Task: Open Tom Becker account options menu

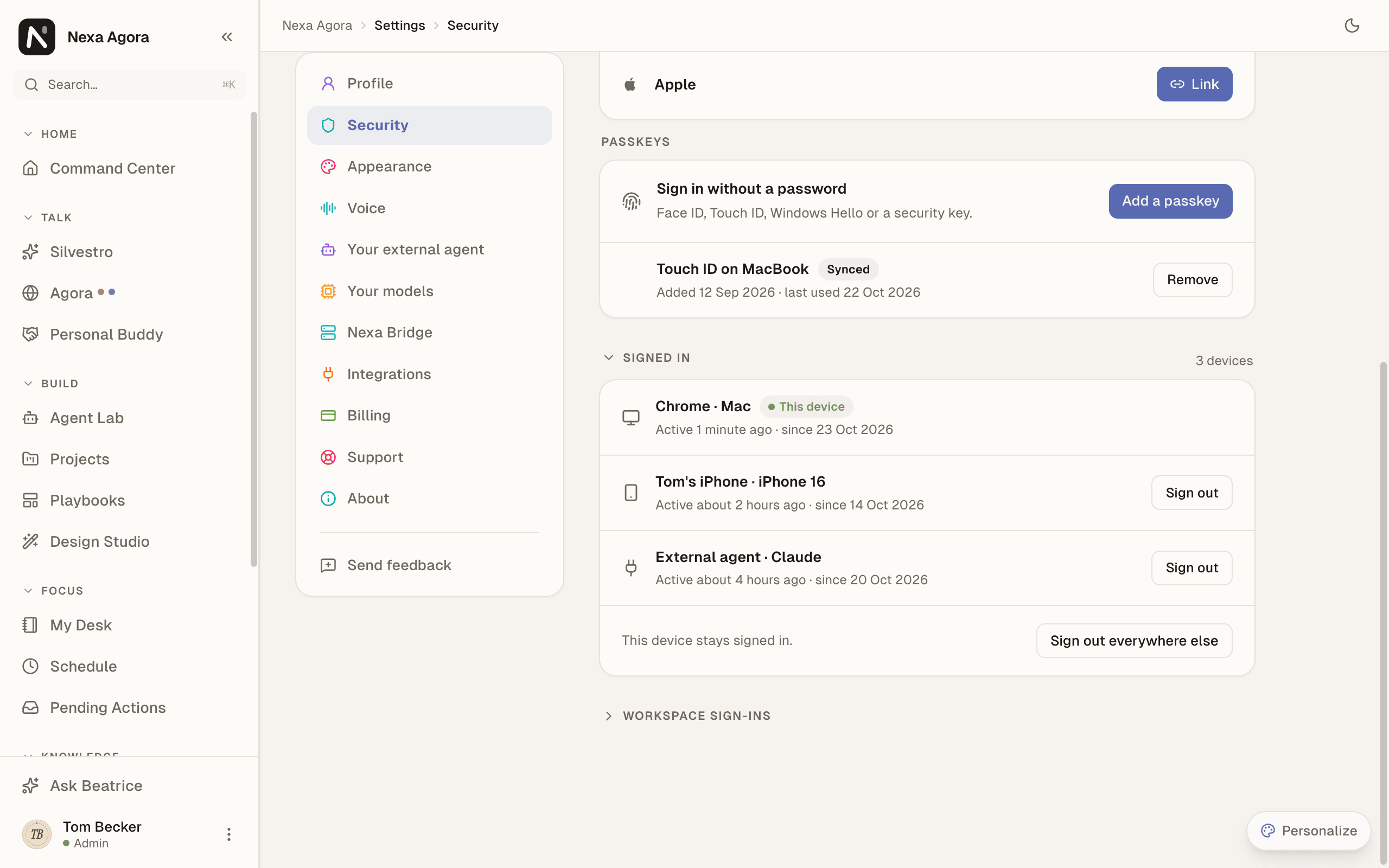Action: pos(228,834)
